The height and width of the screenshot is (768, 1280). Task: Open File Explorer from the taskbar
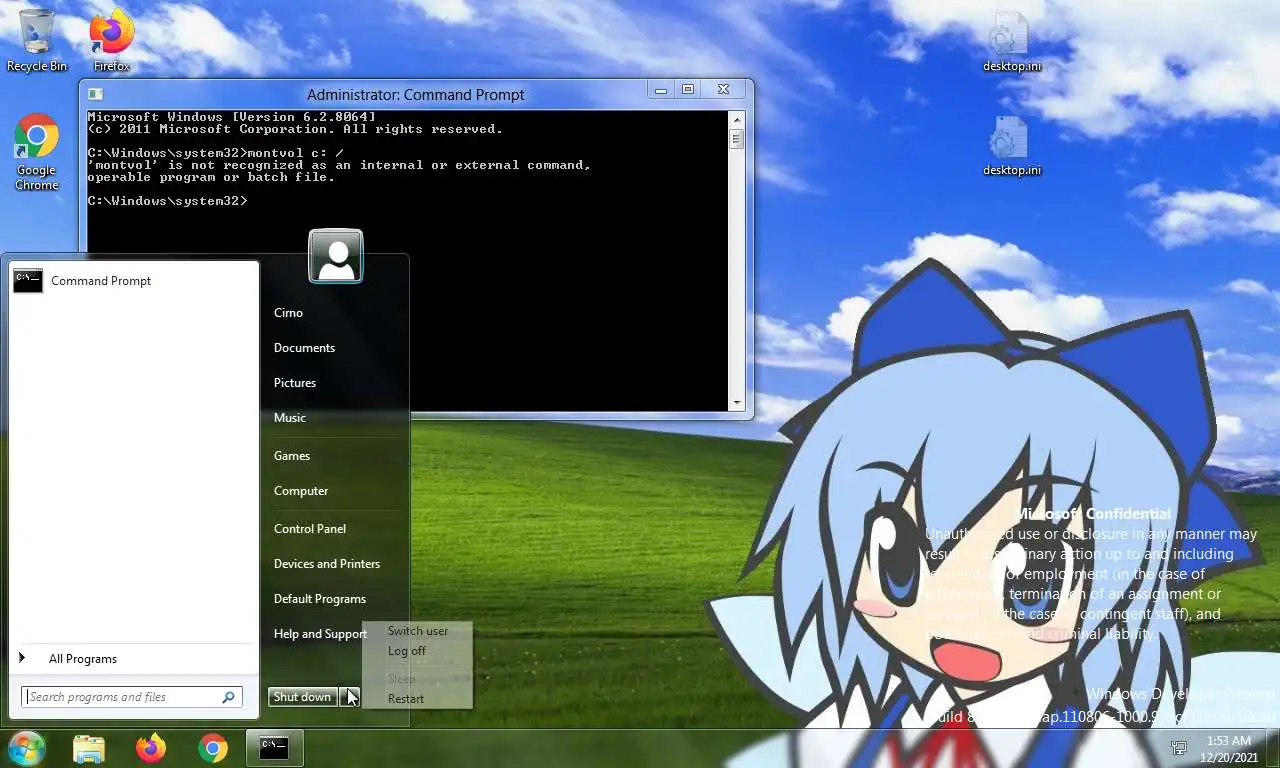click(x=89, y=748)
